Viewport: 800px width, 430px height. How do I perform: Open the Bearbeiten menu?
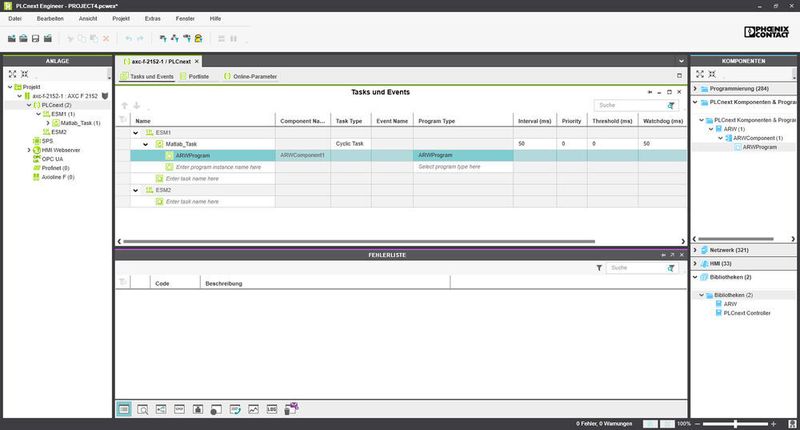coord(50,19)
